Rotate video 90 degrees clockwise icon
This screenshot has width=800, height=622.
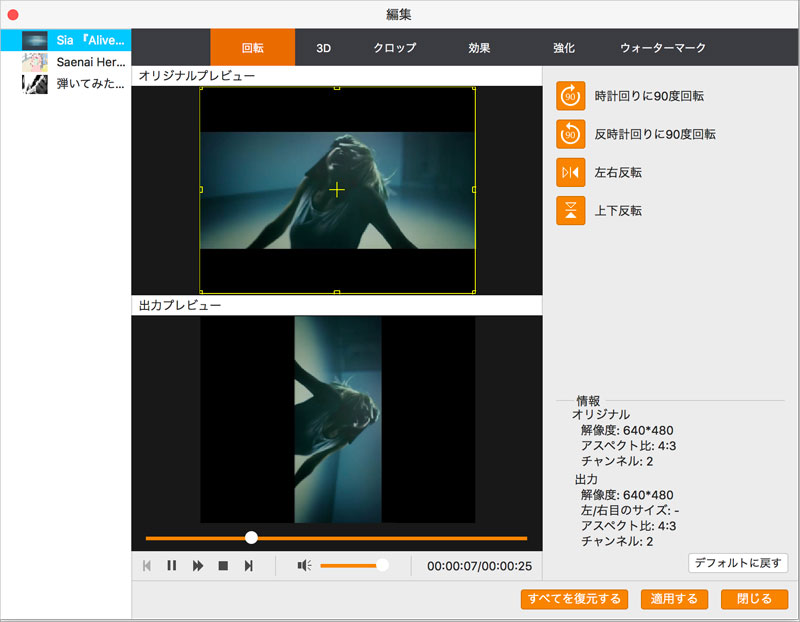point(570,96)
